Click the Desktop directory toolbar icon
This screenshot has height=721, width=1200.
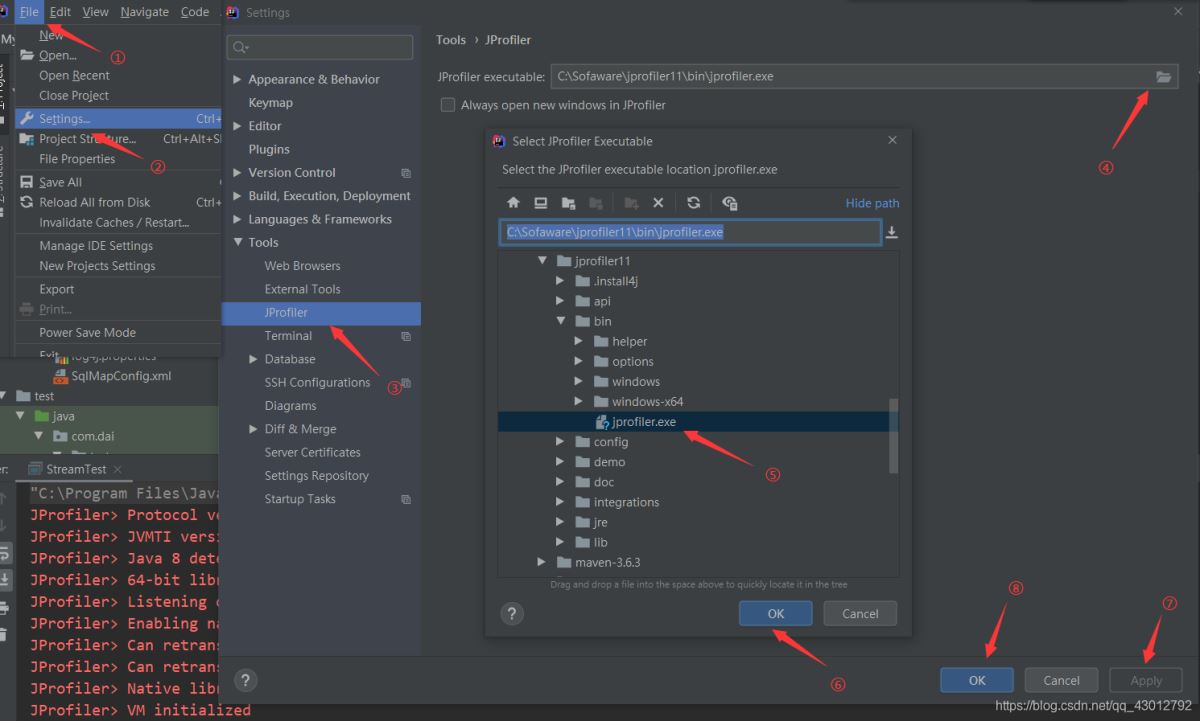tap(540, 203)
